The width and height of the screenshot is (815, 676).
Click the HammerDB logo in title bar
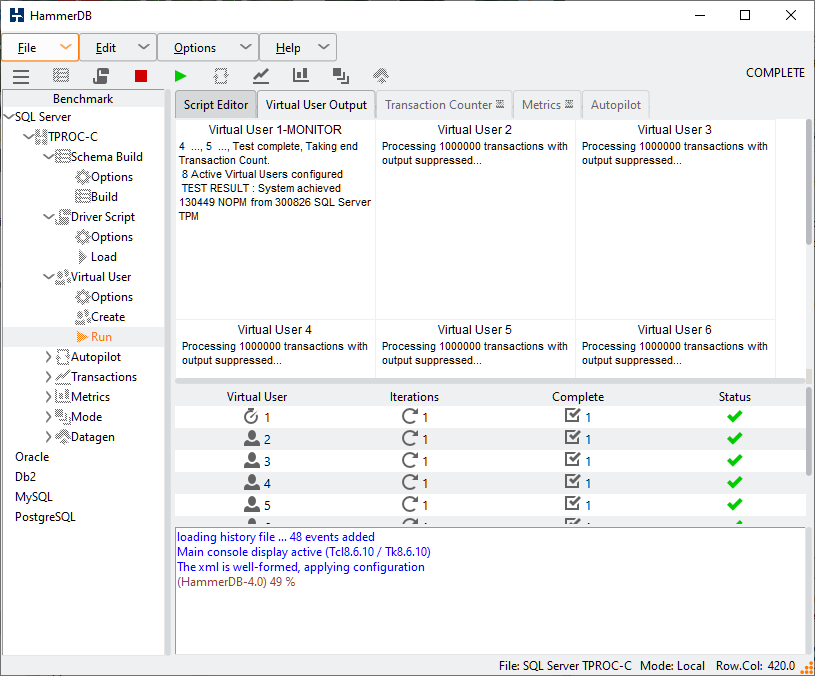point(17,15)
